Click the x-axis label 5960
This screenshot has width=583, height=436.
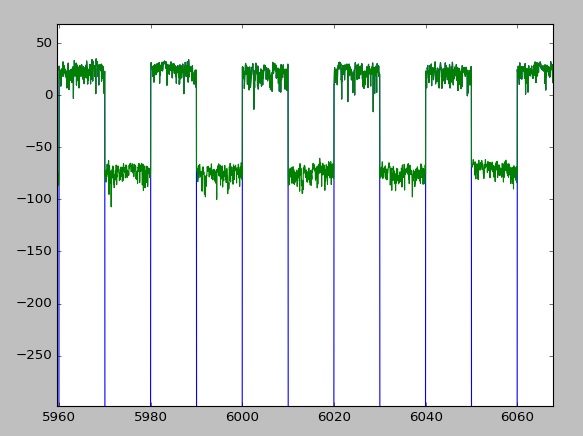pyautogui.click(x=58, y=417)
